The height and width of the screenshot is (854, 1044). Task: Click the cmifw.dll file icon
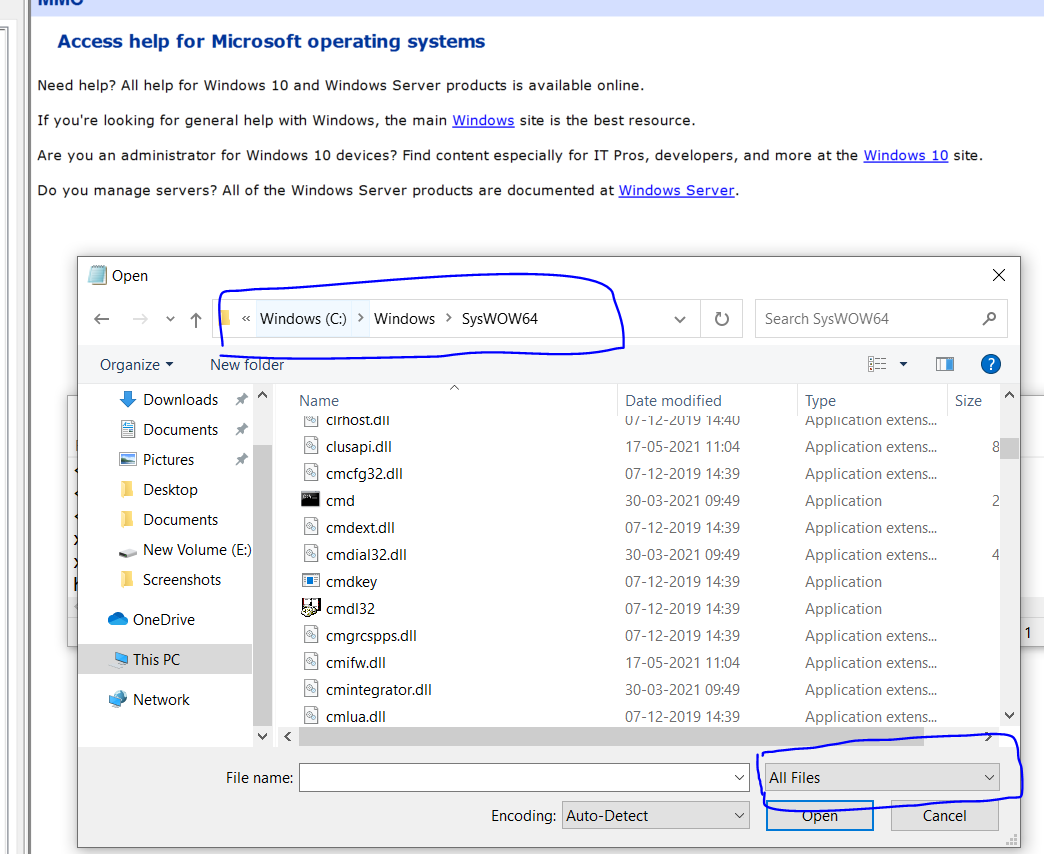(311, 662)
